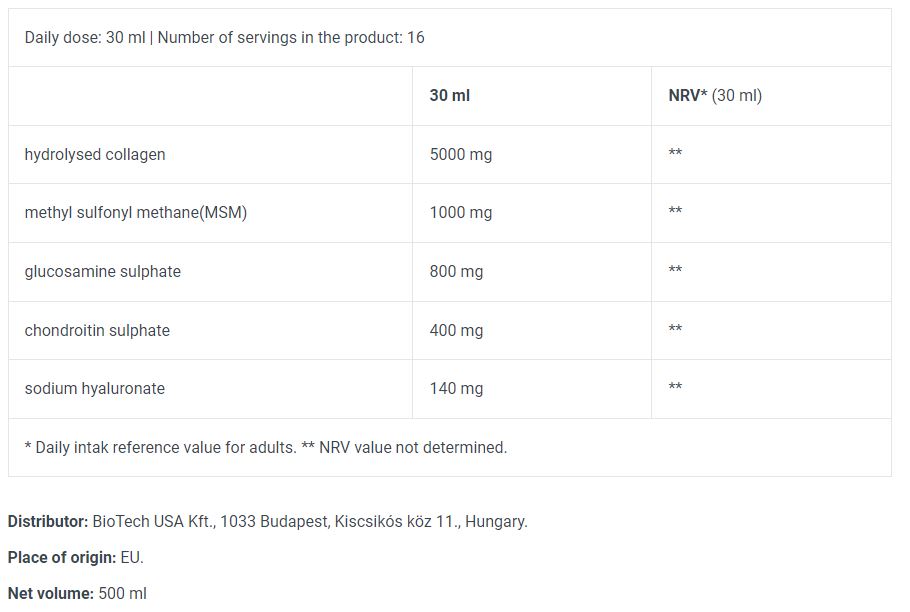Click the NRV footnote below the table
Screen dimensions: 910x612
point(265,448)
